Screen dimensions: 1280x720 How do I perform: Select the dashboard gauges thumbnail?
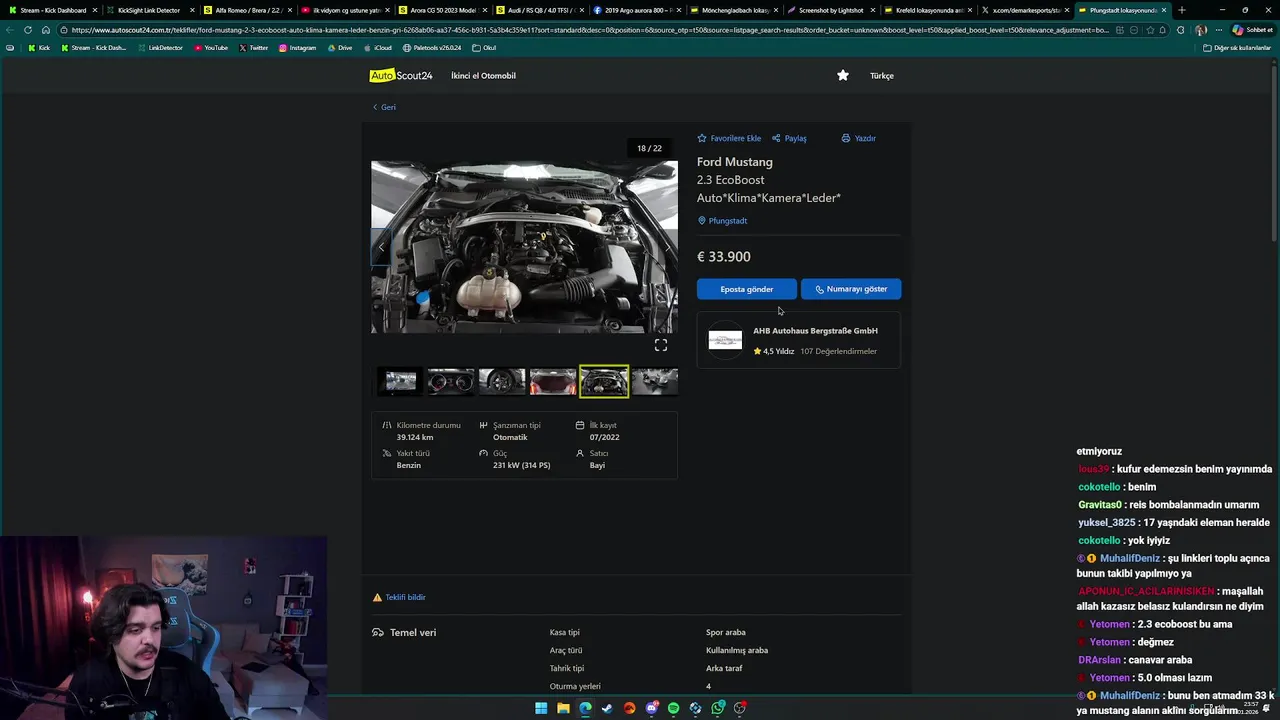[x=450, y=381]
